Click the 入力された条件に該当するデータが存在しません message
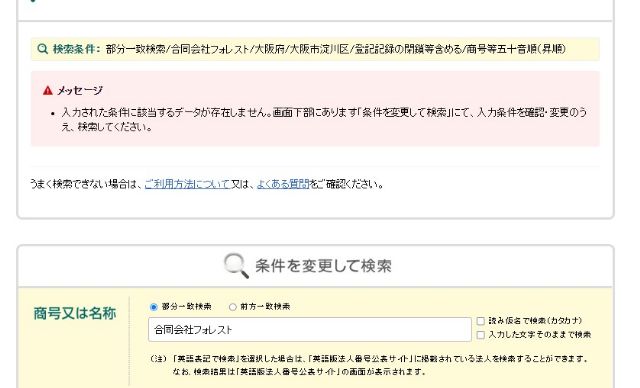The height and width of the screenshot is (388, 640). click(324, 120)
